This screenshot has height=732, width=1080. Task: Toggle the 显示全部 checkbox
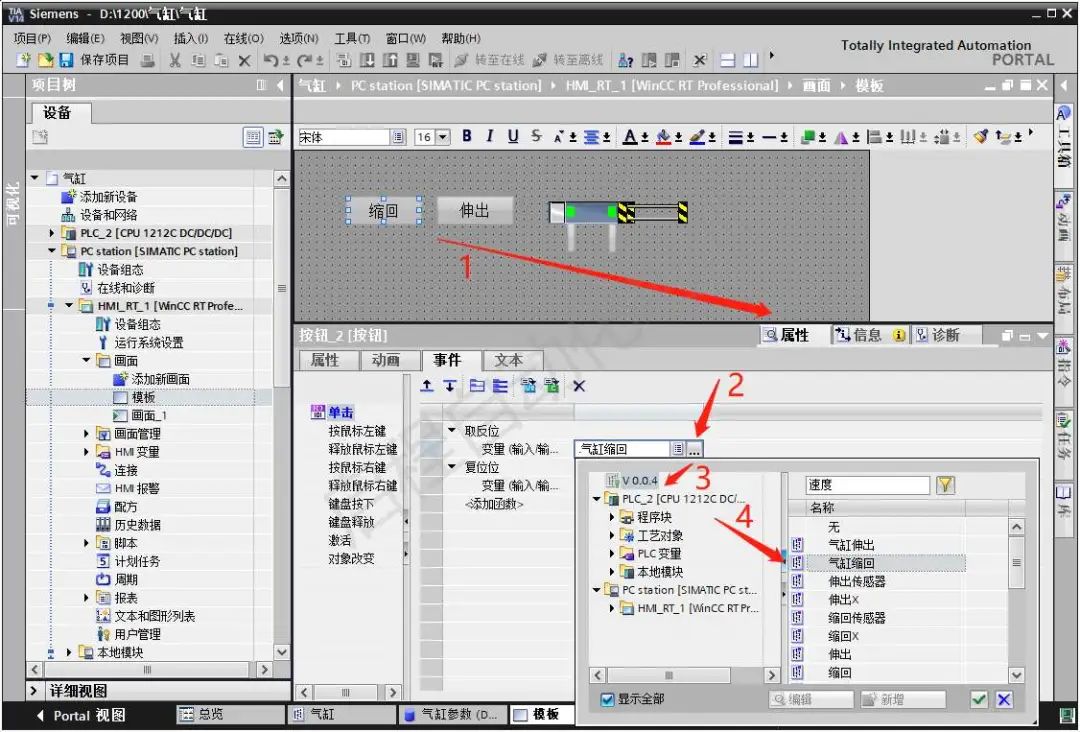point(607,700)
